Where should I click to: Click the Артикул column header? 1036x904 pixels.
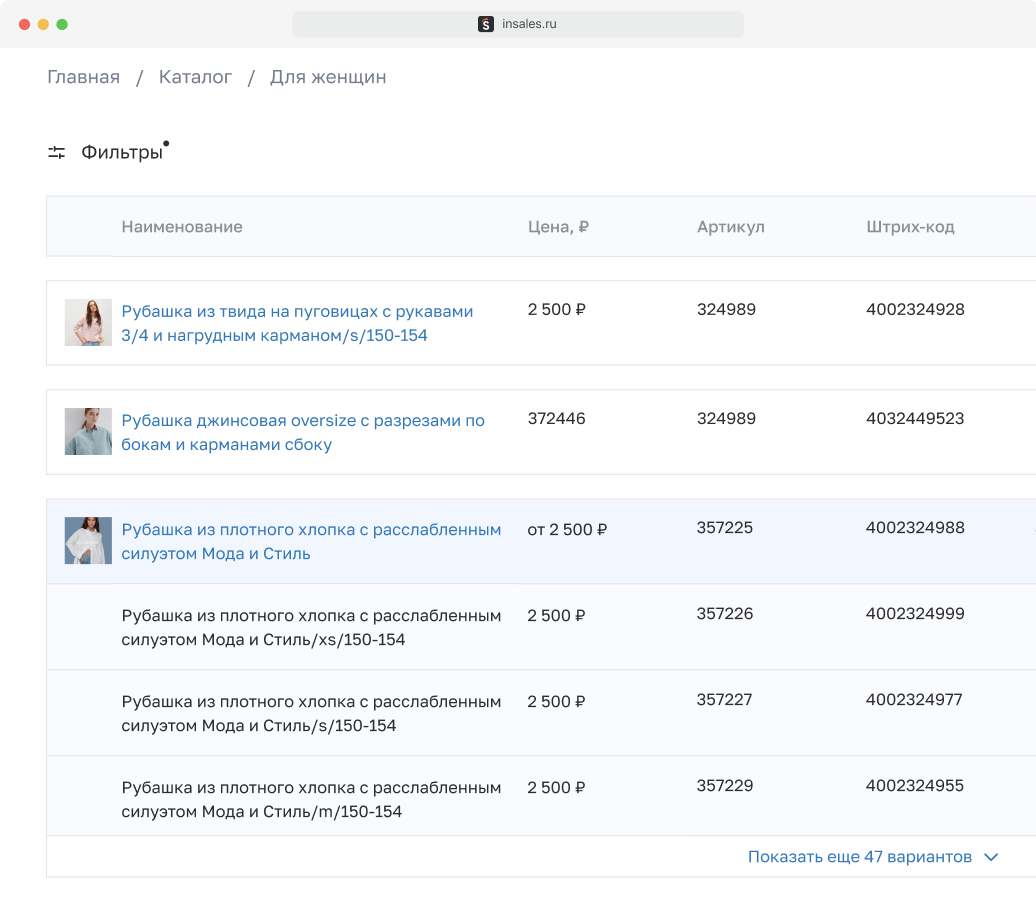click(x=730, y=227)
